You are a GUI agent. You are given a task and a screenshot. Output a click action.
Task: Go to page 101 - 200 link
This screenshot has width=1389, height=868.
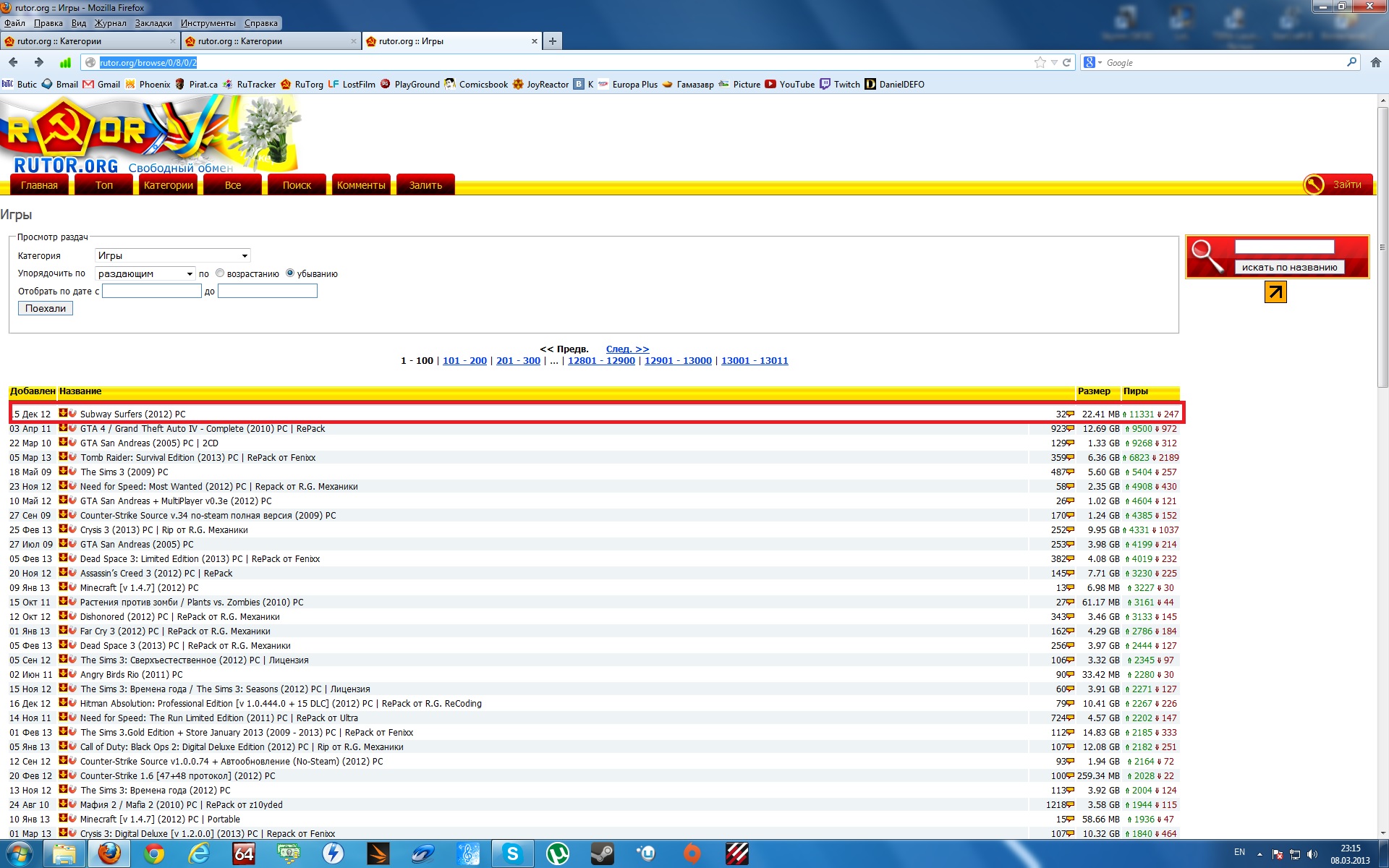[x=464, y=361]
